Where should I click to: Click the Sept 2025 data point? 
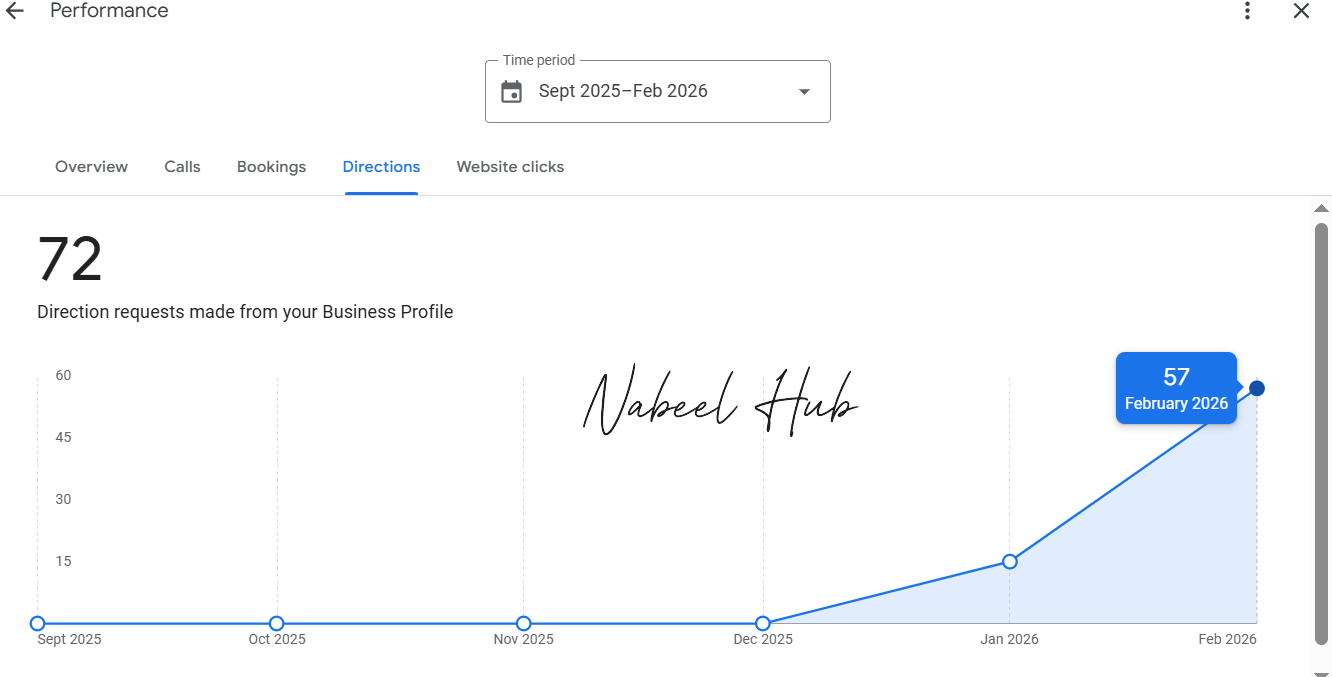pos(38,624)
